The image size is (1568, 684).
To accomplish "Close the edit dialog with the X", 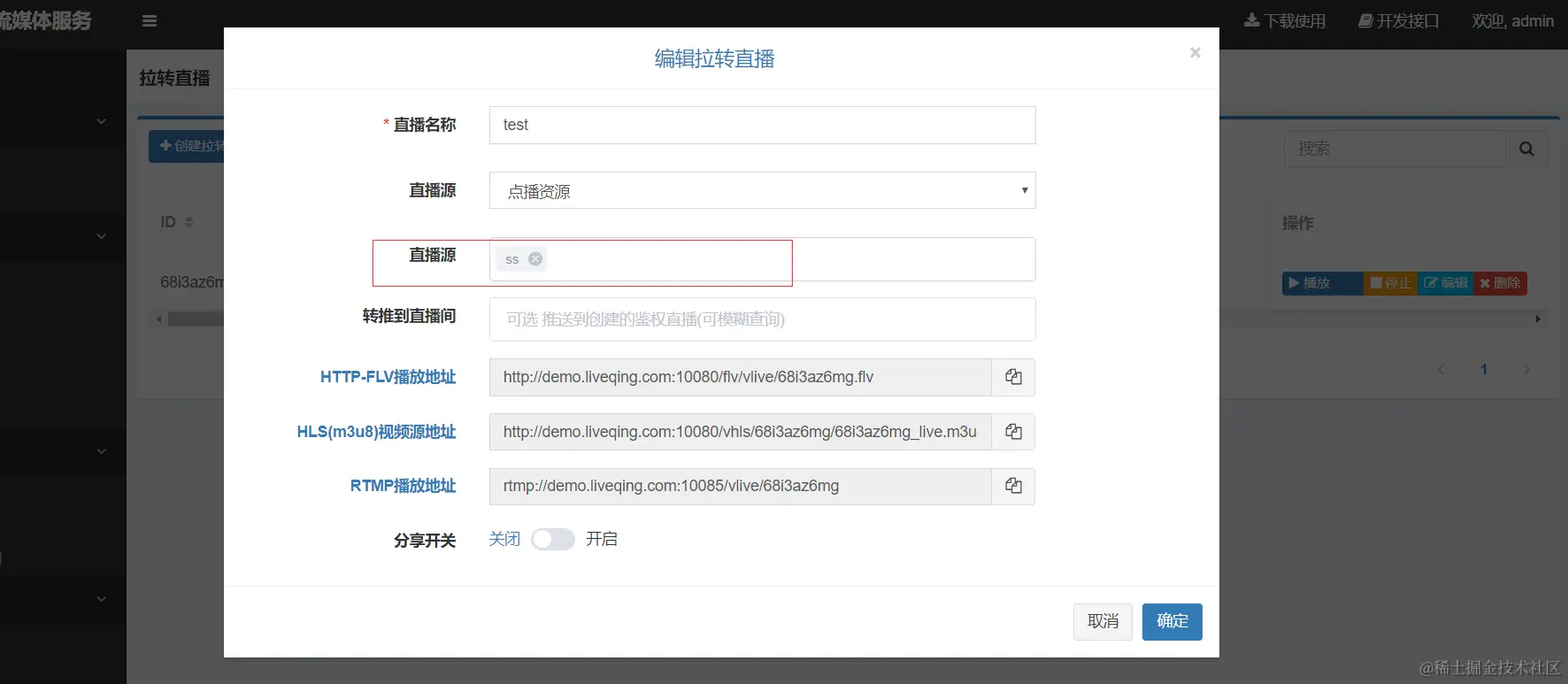I will pos(1195,53).
